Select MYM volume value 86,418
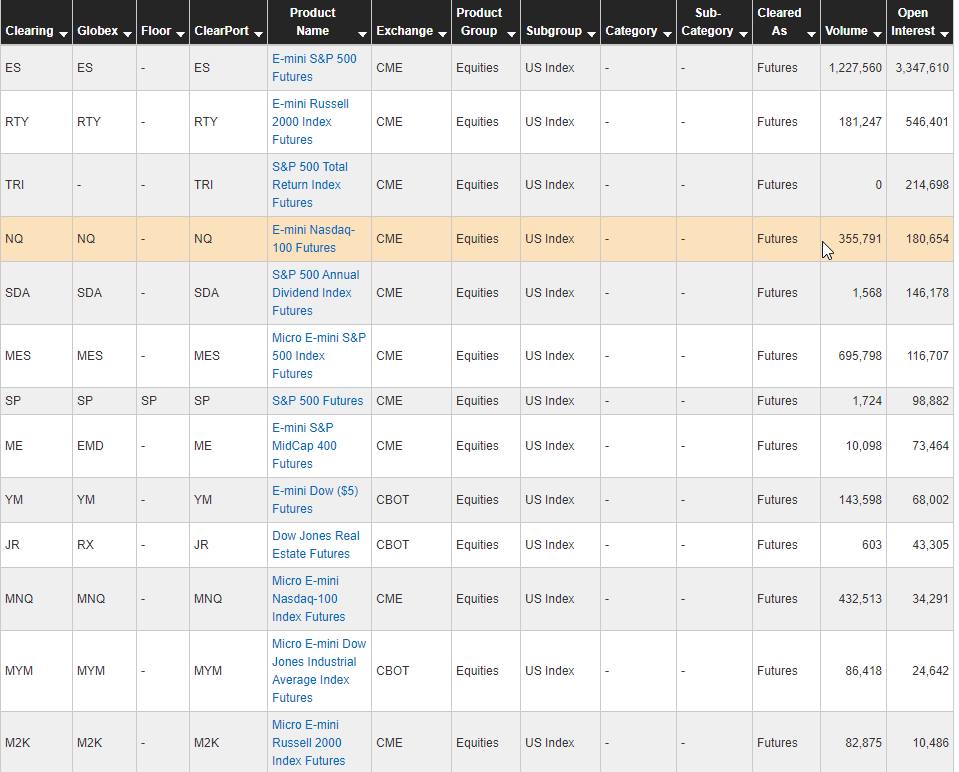This screenshot has width=959, height=772. click(x=864, y=670)
